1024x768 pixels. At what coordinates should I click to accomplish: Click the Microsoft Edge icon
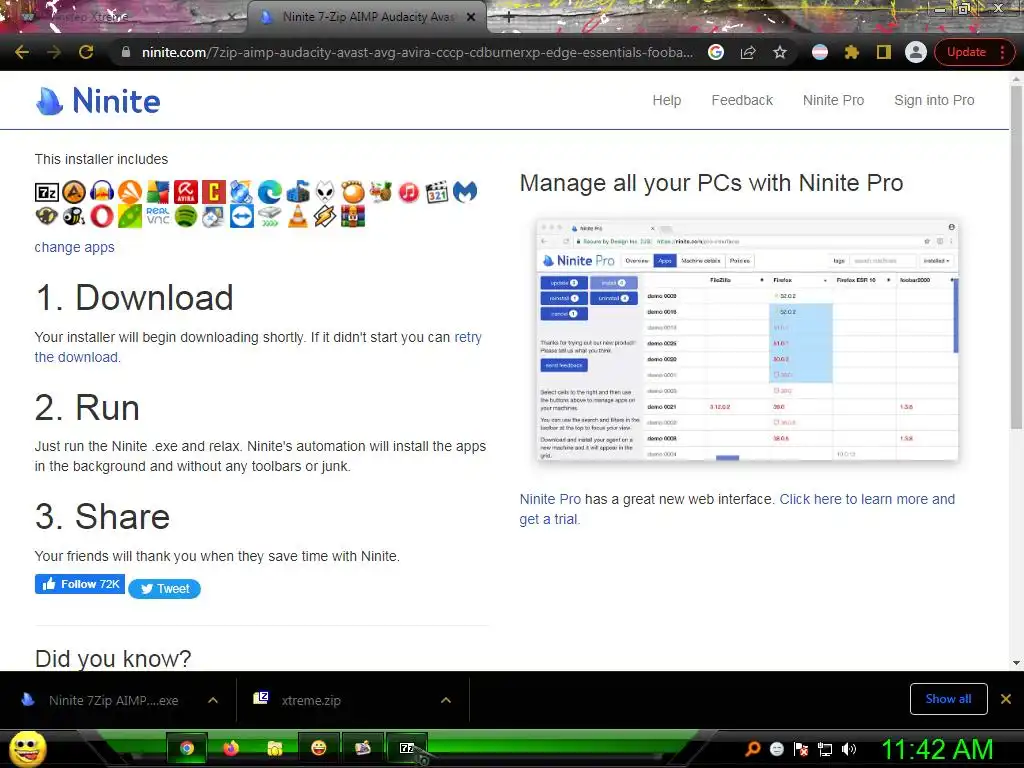point(269,192)
